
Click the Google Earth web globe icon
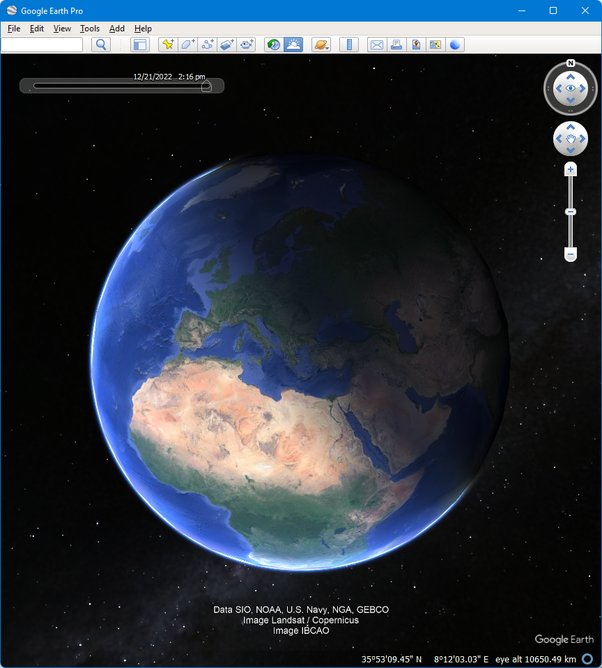[455, 44]
